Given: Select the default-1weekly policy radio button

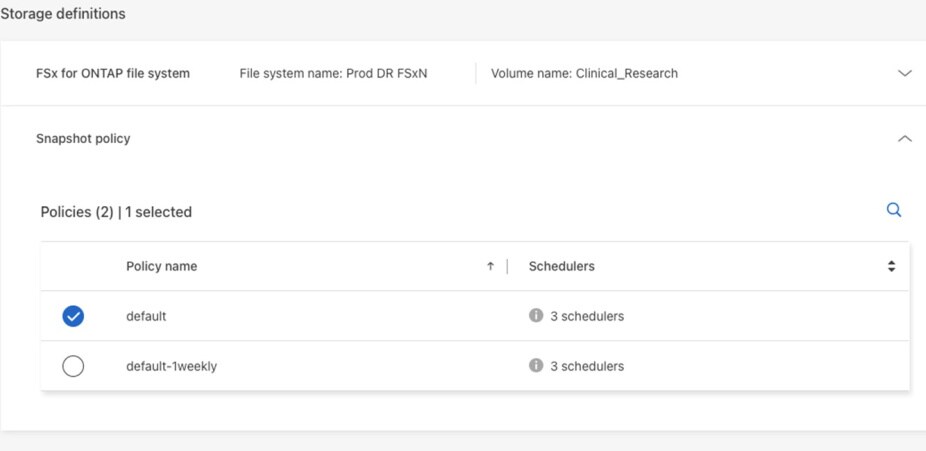Looking at the screenshot, I should click(73, 366).
